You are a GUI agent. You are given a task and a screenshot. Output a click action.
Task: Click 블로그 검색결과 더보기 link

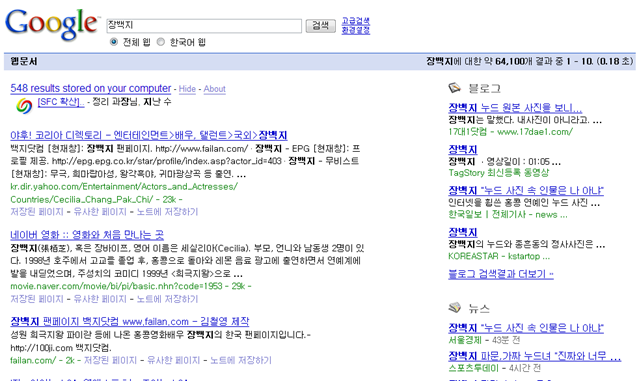click(x=501, y=274)
